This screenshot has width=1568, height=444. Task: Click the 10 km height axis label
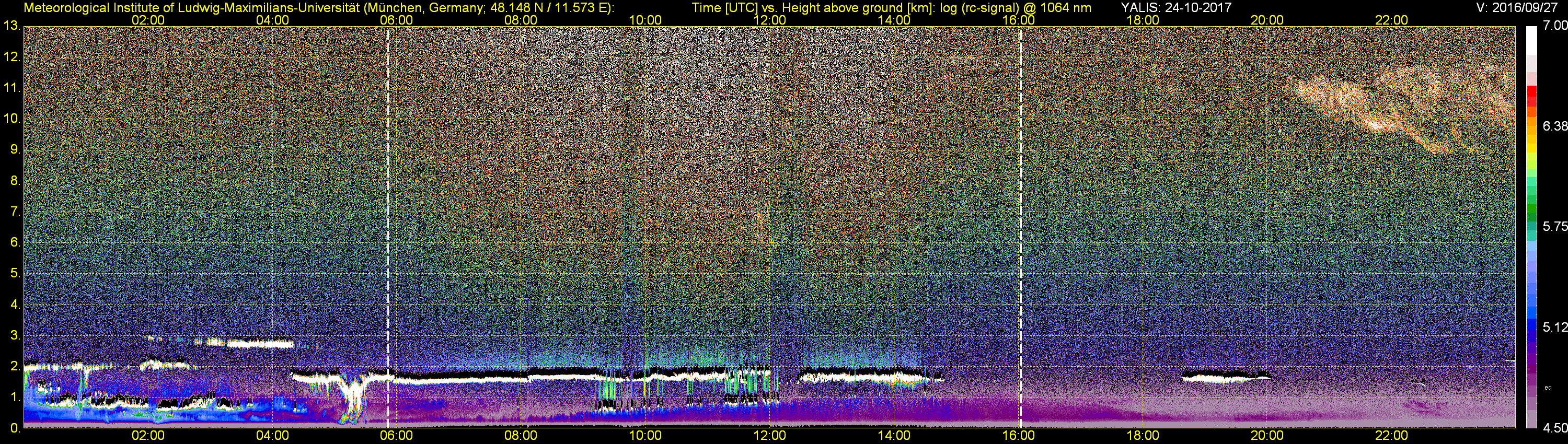pyautogui.click(x=11, y=119)
